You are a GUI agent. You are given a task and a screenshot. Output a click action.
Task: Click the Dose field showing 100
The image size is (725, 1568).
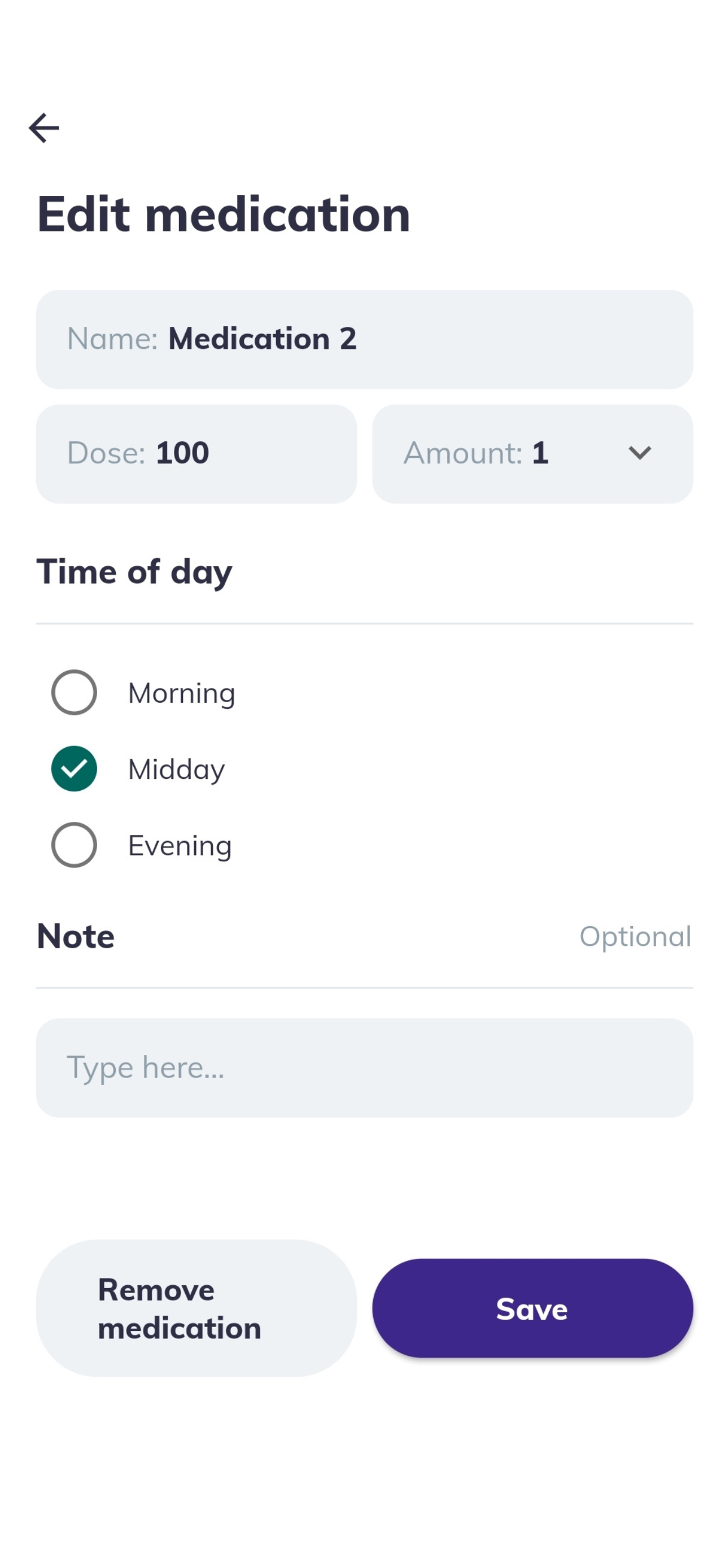pos(196,454)
